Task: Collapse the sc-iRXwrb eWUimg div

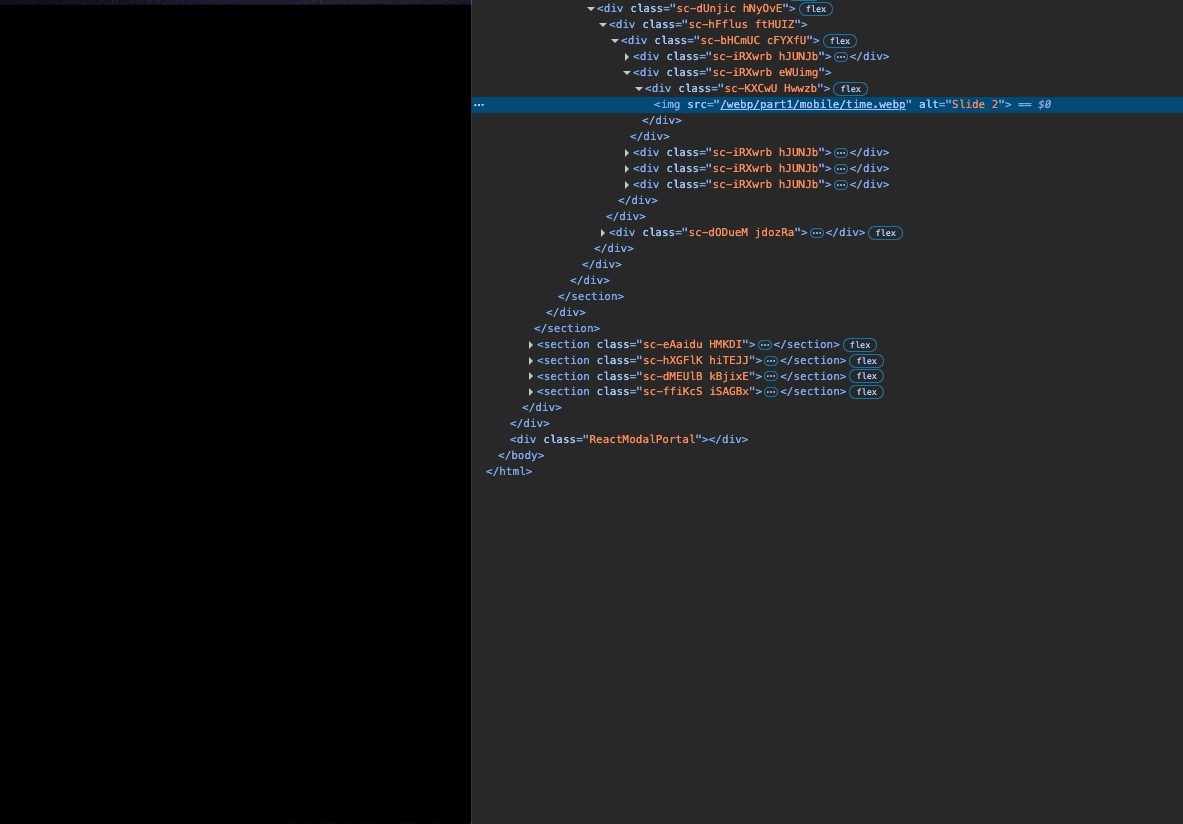Action: pos(627,72)
